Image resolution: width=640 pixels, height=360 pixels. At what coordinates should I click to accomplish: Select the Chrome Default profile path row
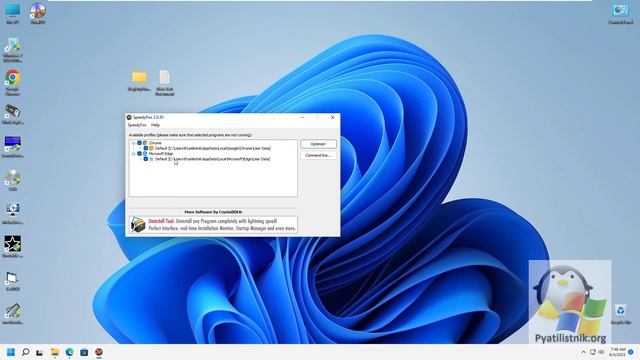(x=213, y=148)
